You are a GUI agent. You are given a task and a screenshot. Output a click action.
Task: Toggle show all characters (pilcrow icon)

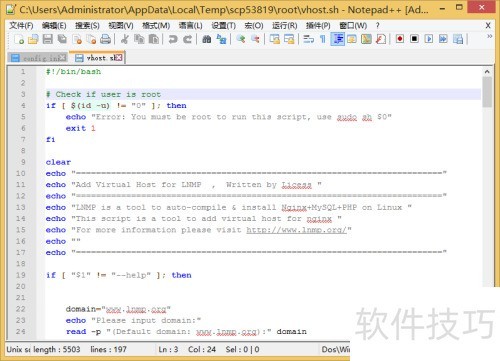(323, 39)
